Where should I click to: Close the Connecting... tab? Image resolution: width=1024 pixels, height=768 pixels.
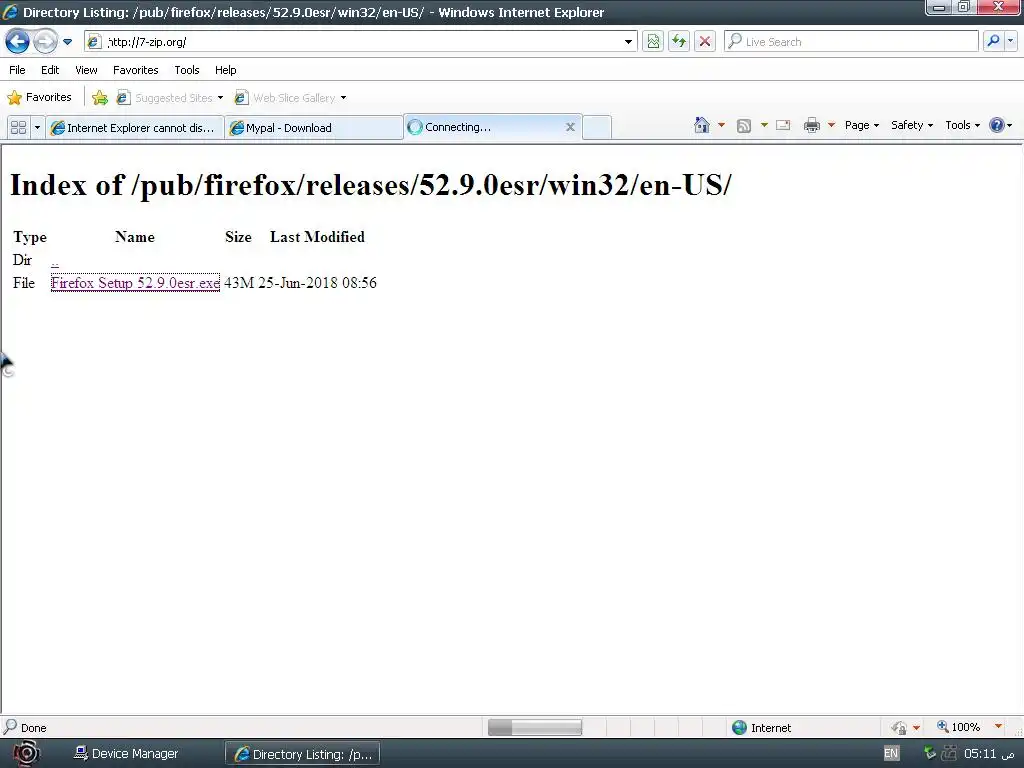pos(570,127)
